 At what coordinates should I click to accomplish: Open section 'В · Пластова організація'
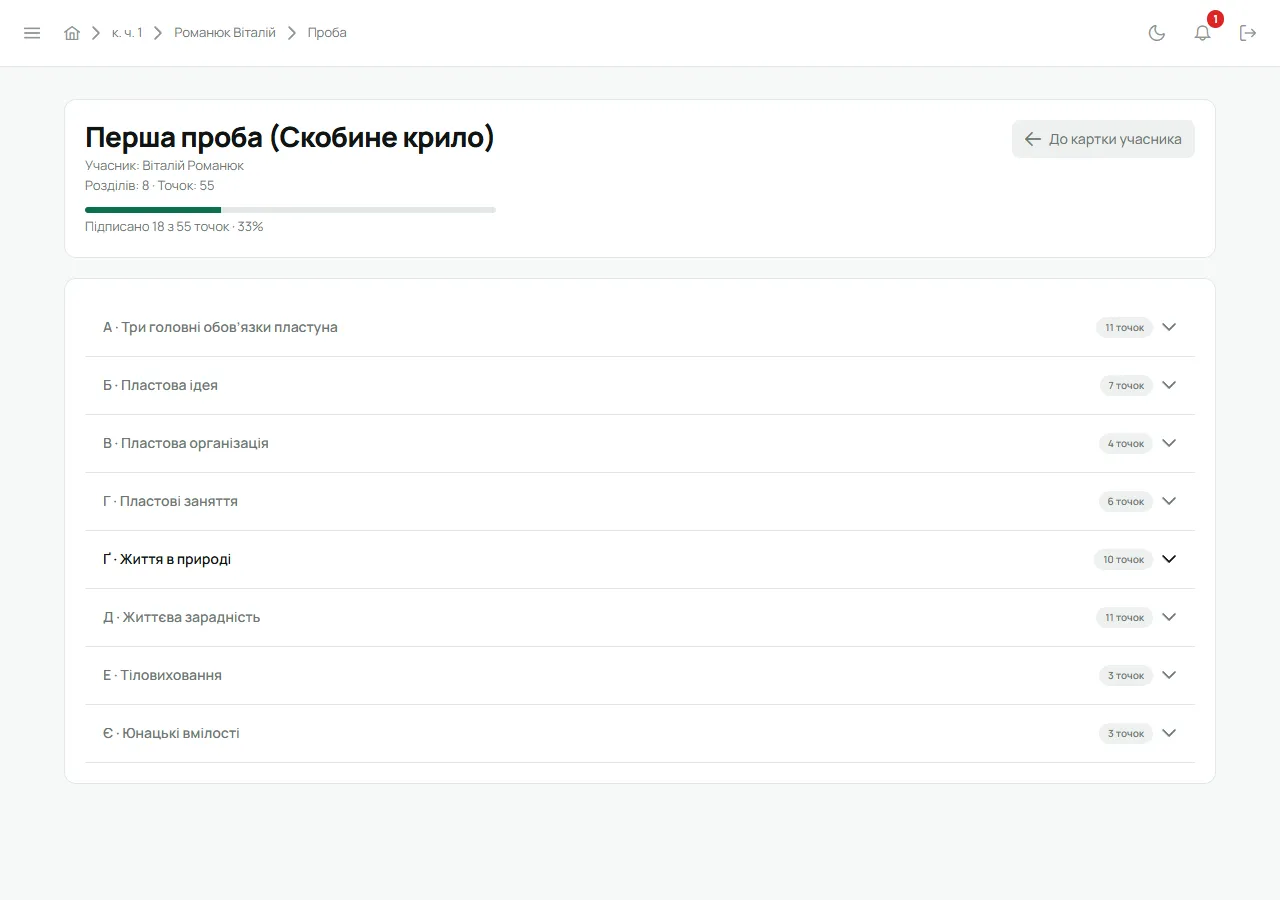[640, 444]
